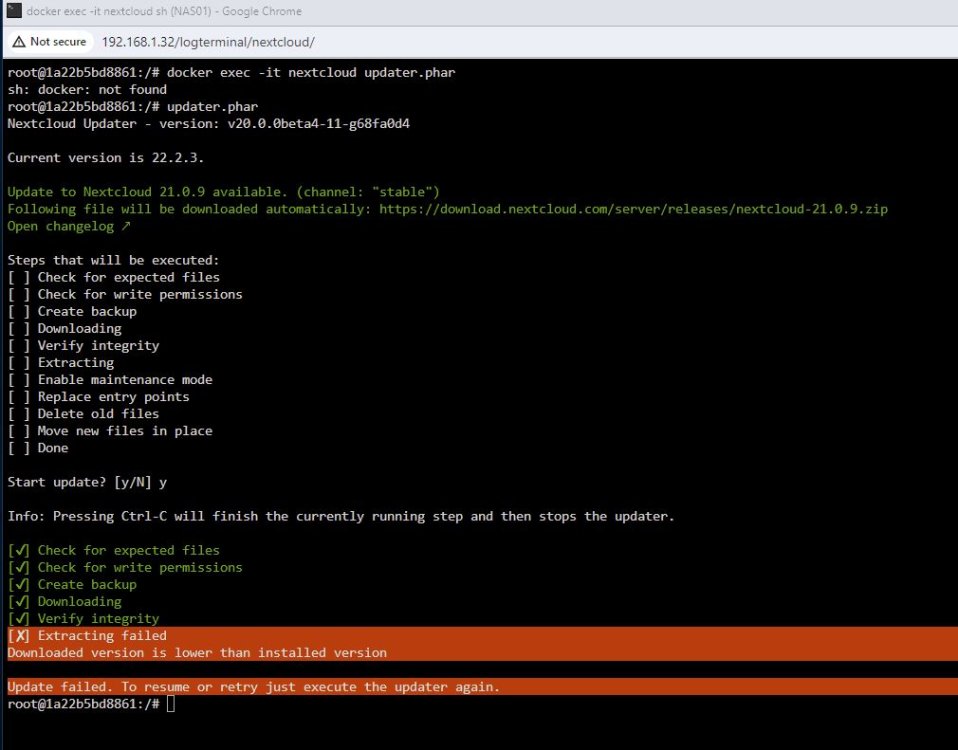Click the unchecked 'Downloading' step
The height and width of the screenshot is (750, 958).
(64, 329)
